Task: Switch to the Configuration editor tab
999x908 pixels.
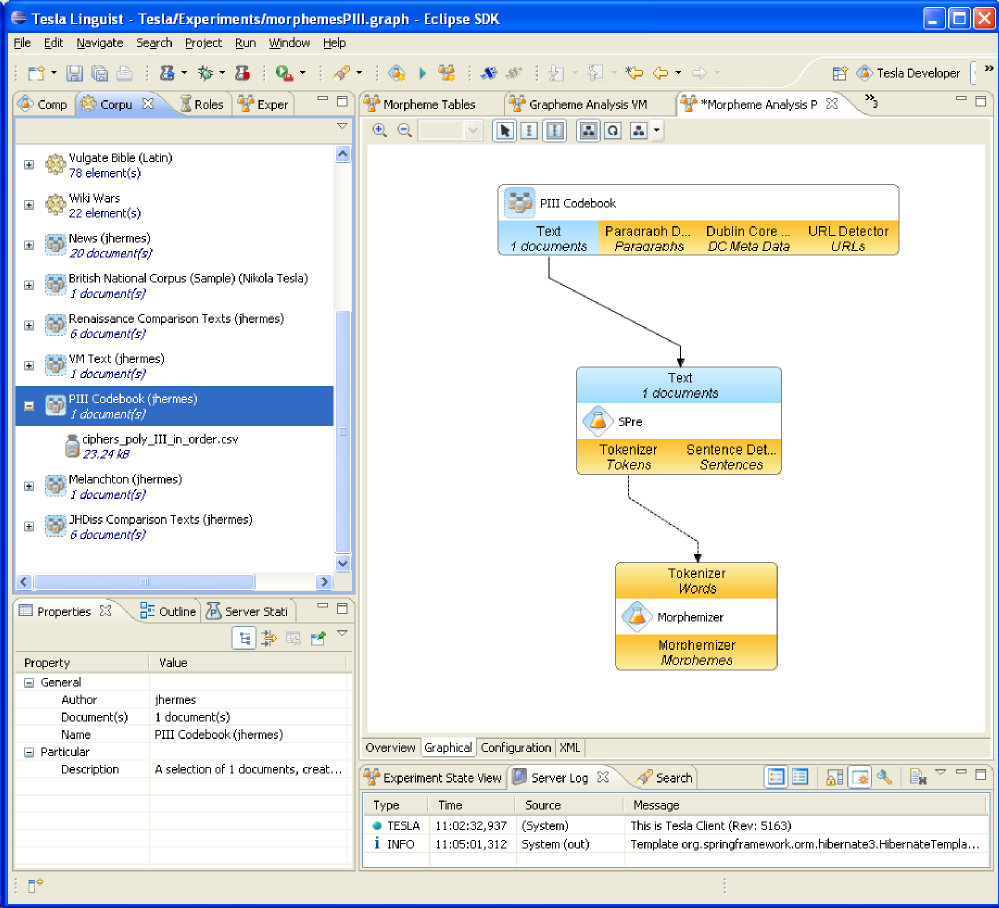Action: pos(515,748)
